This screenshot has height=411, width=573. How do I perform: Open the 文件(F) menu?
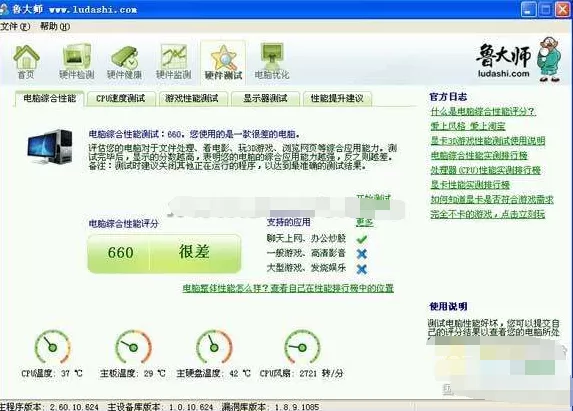pos(15,27)
